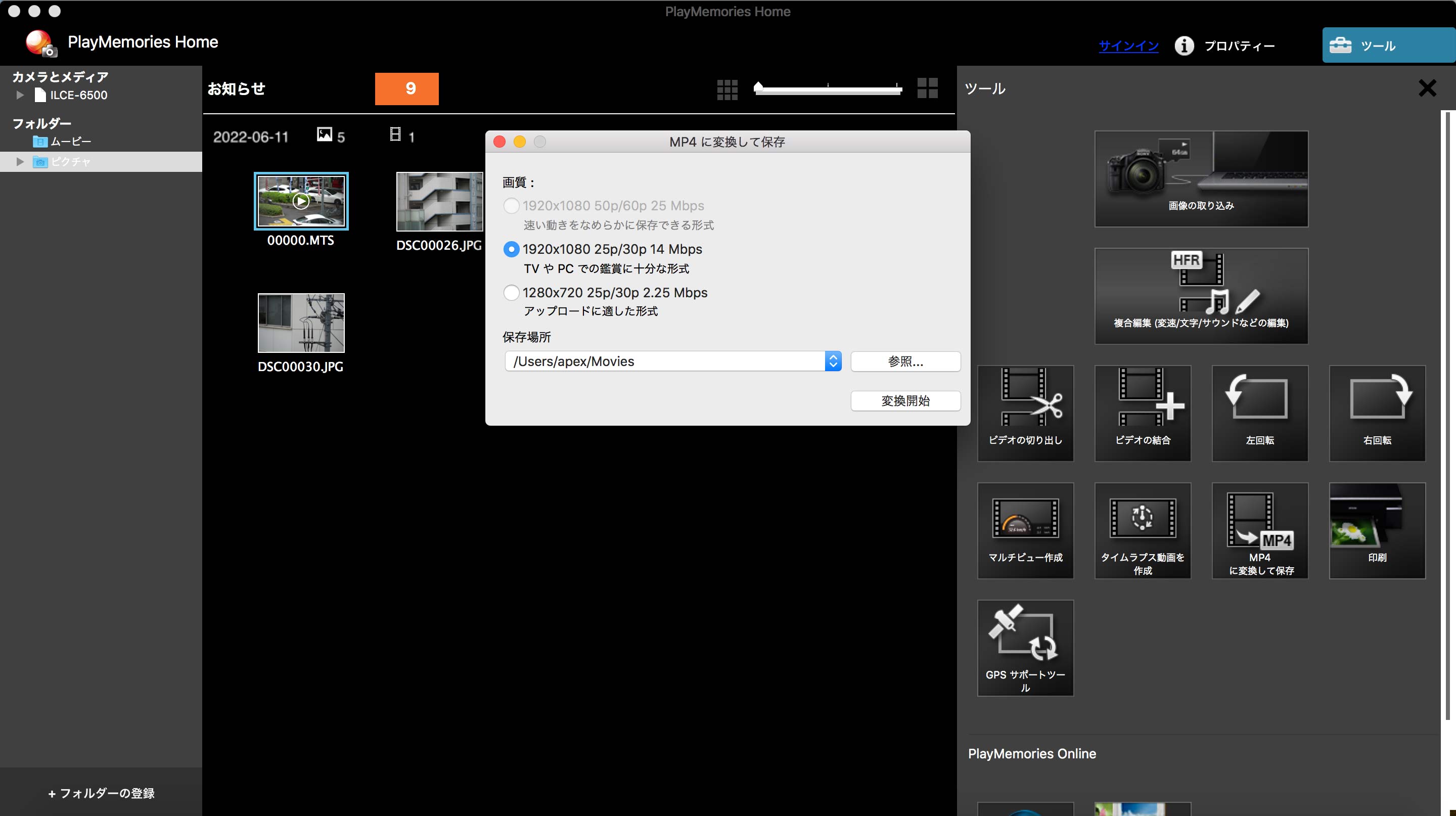
Task: Adjust the thumbnail size slider handle
Action: (x=758, y=87)
